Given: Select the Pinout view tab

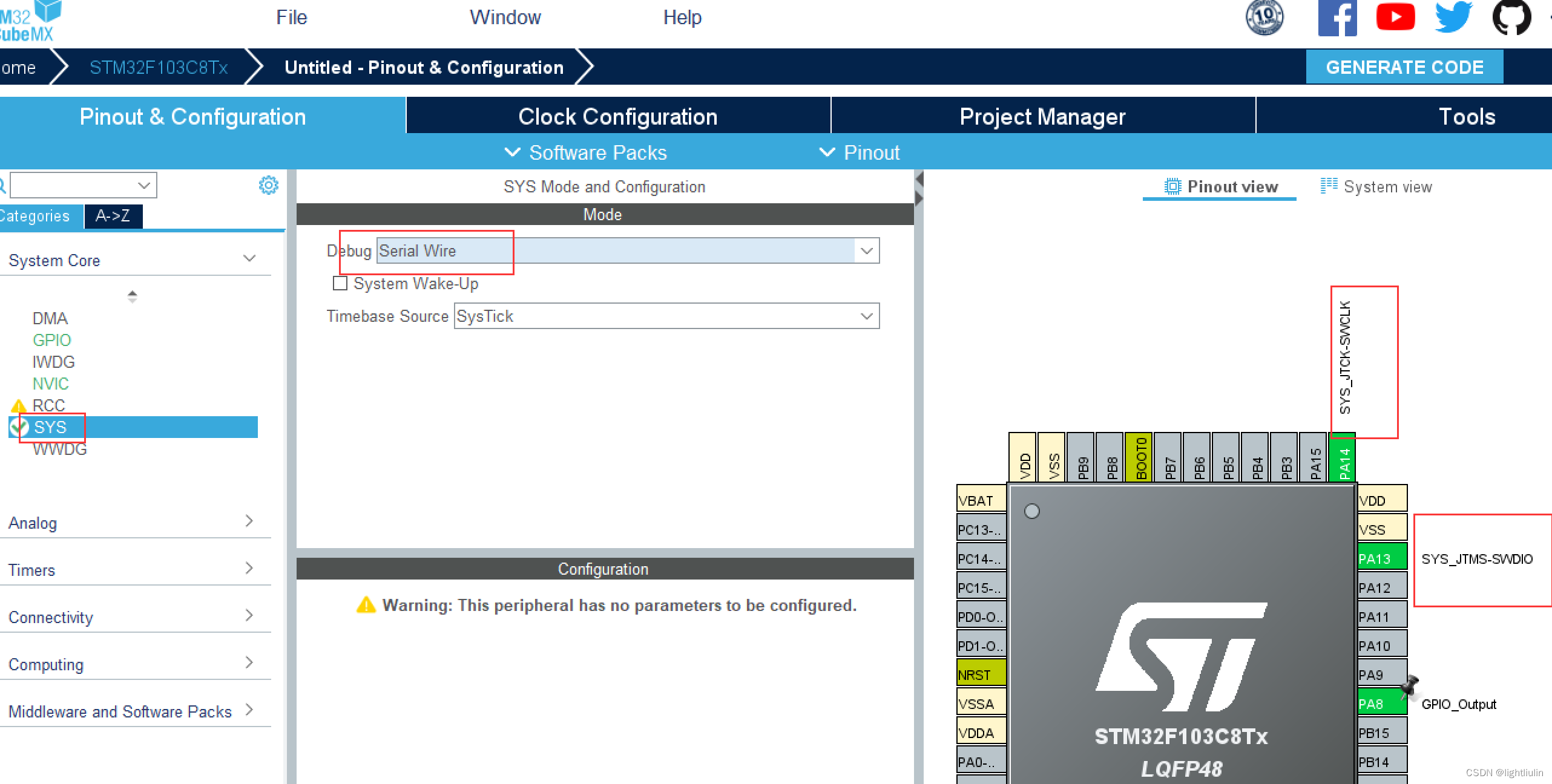Looking at the screenshot, I should point(1220,186).
